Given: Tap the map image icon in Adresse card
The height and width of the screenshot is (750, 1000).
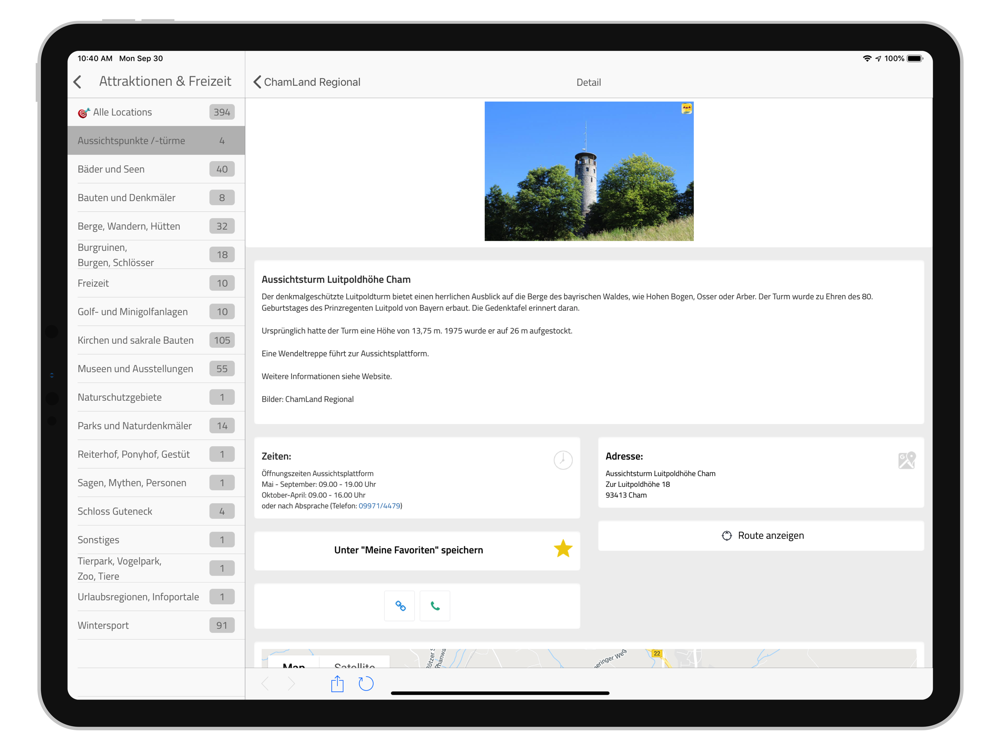Looking at the screenshot, I should [x=906, y=460].
